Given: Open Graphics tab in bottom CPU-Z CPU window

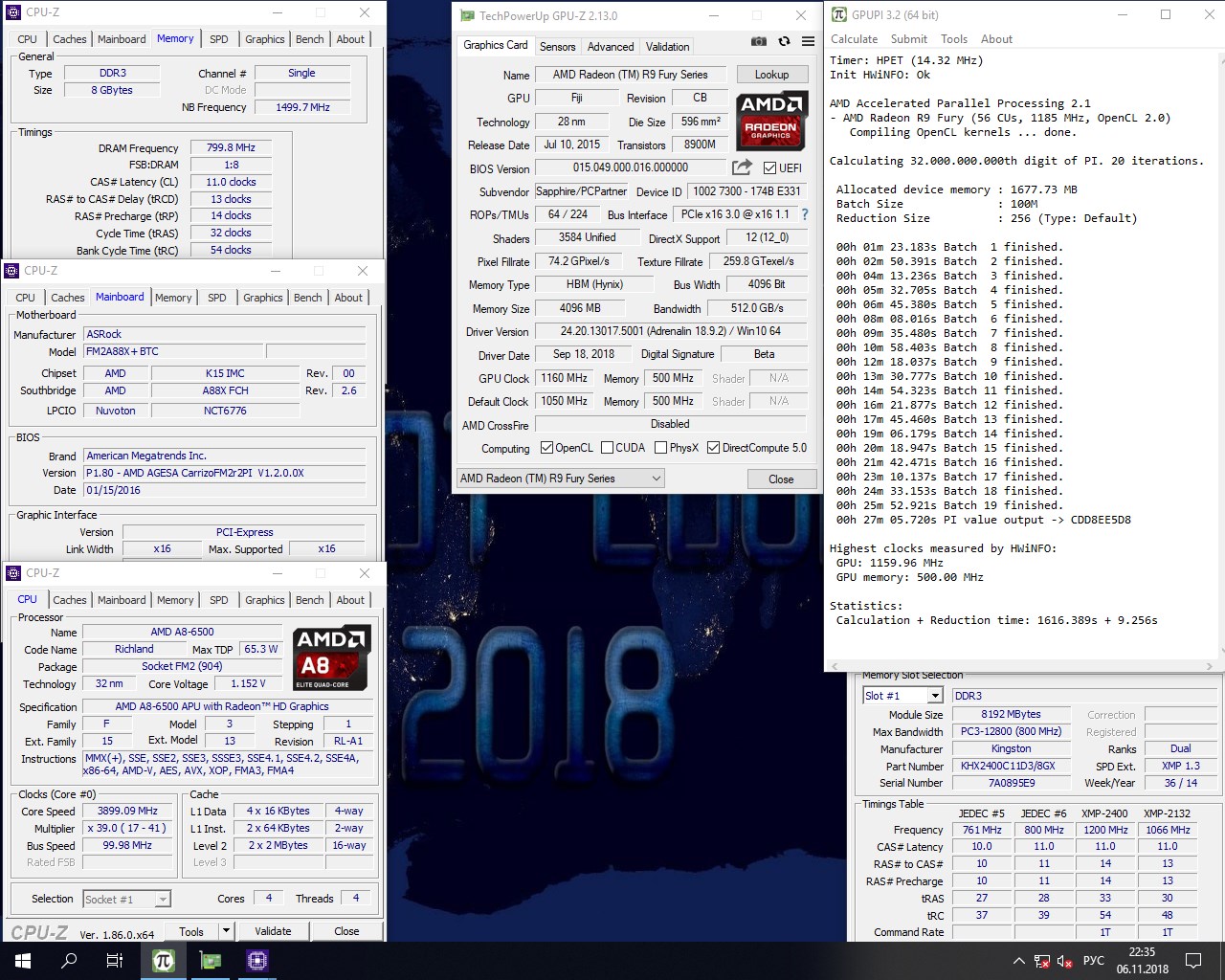Looking at the screenshot, I should click(x=265, y=600).
